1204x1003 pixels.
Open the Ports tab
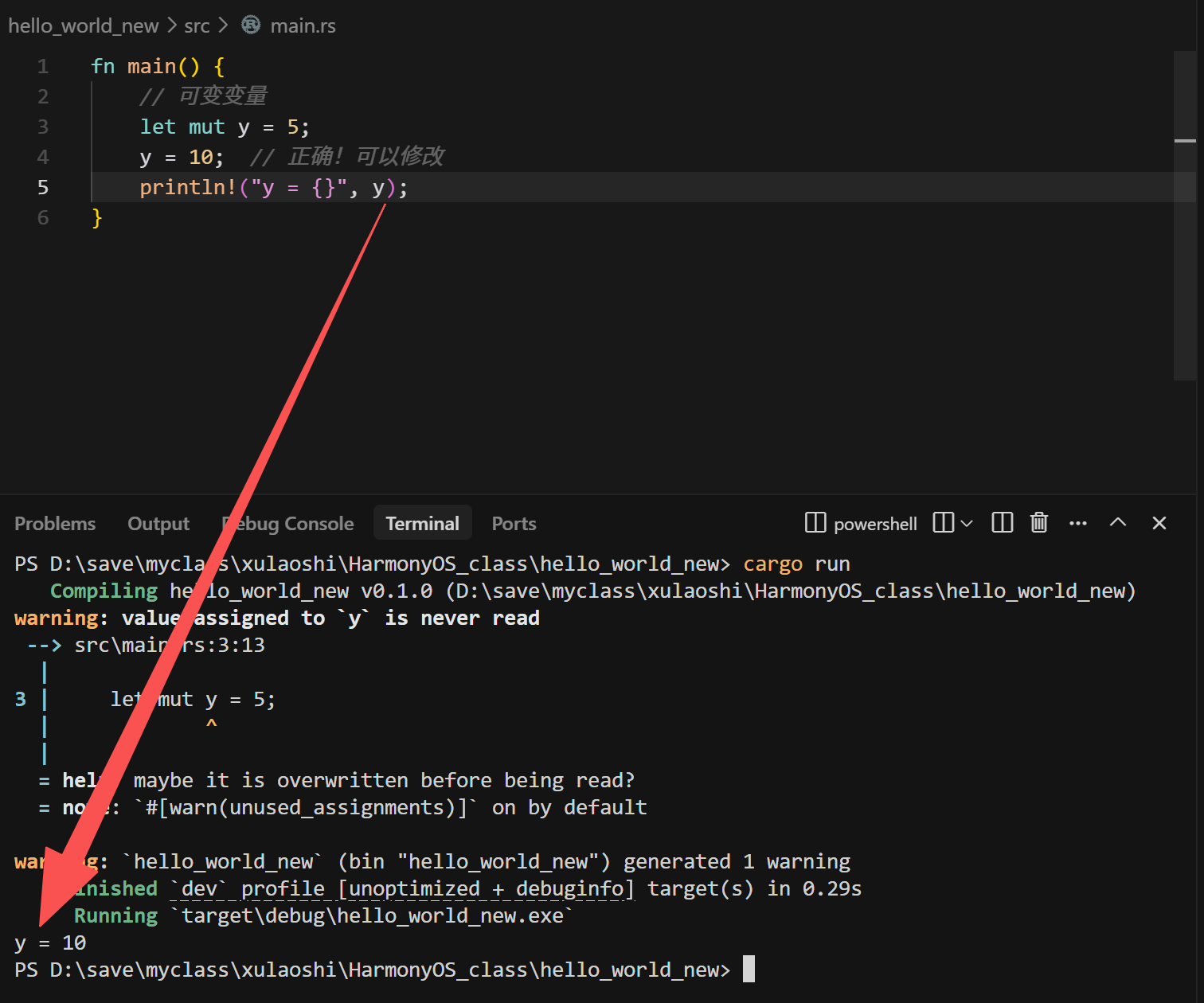[x=514, y=524]
